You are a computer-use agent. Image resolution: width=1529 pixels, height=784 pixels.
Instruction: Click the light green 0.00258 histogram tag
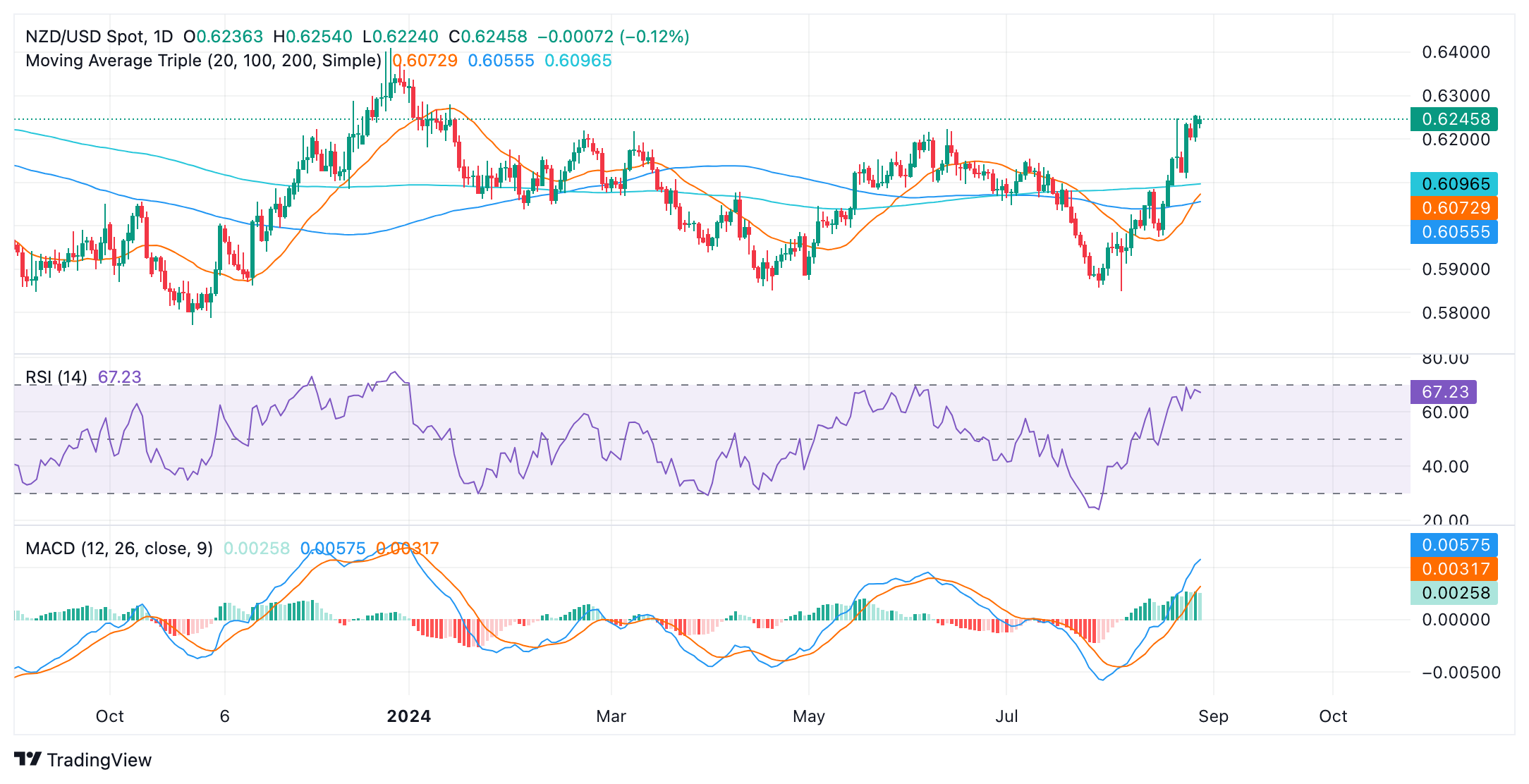(1454, 593)
